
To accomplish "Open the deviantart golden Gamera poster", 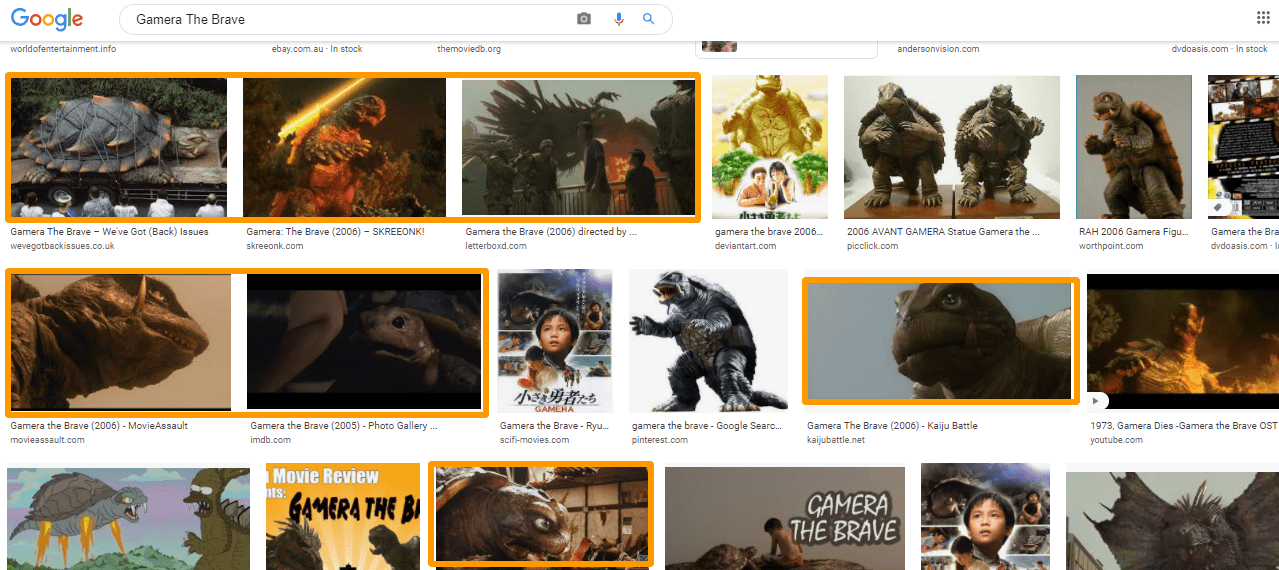I will (769, 147).
